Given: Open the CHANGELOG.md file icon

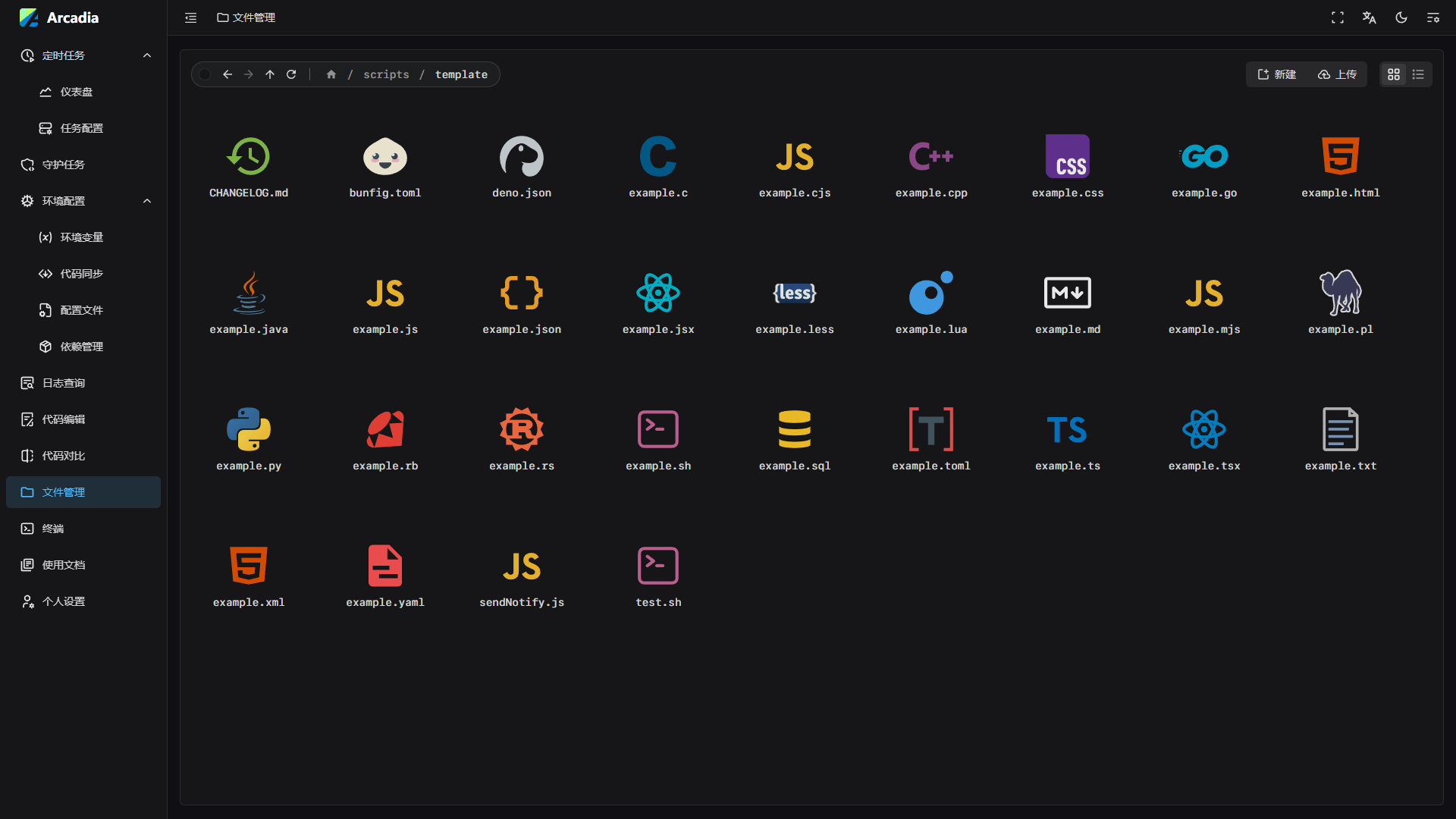Looking at the screenshot, I should (249, 156).
